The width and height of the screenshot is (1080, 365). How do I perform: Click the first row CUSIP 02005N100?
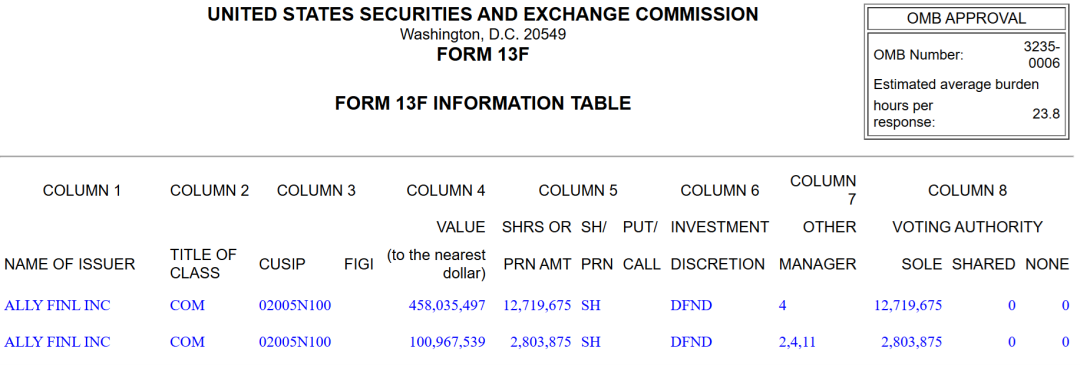click(x=295, y=305)
